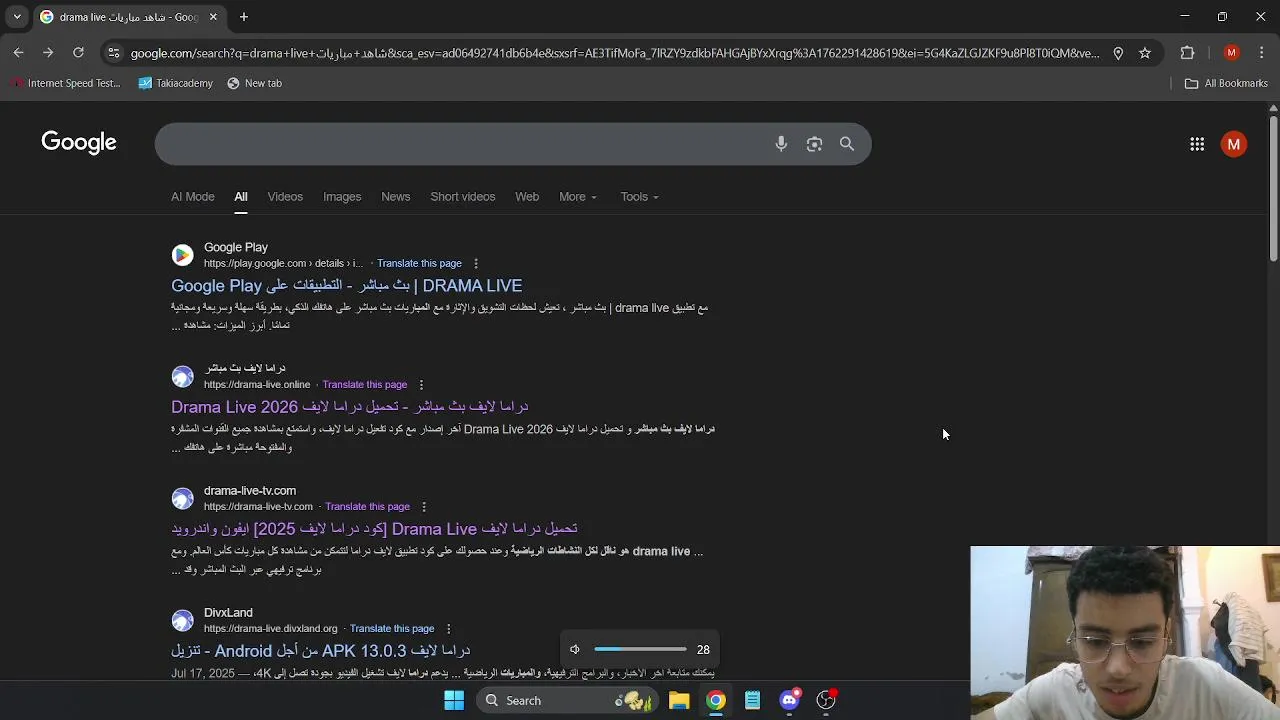Viewport: 1280px width, 720px height.
Task: Go back with browser back arrow
Action: pos(18,53)
